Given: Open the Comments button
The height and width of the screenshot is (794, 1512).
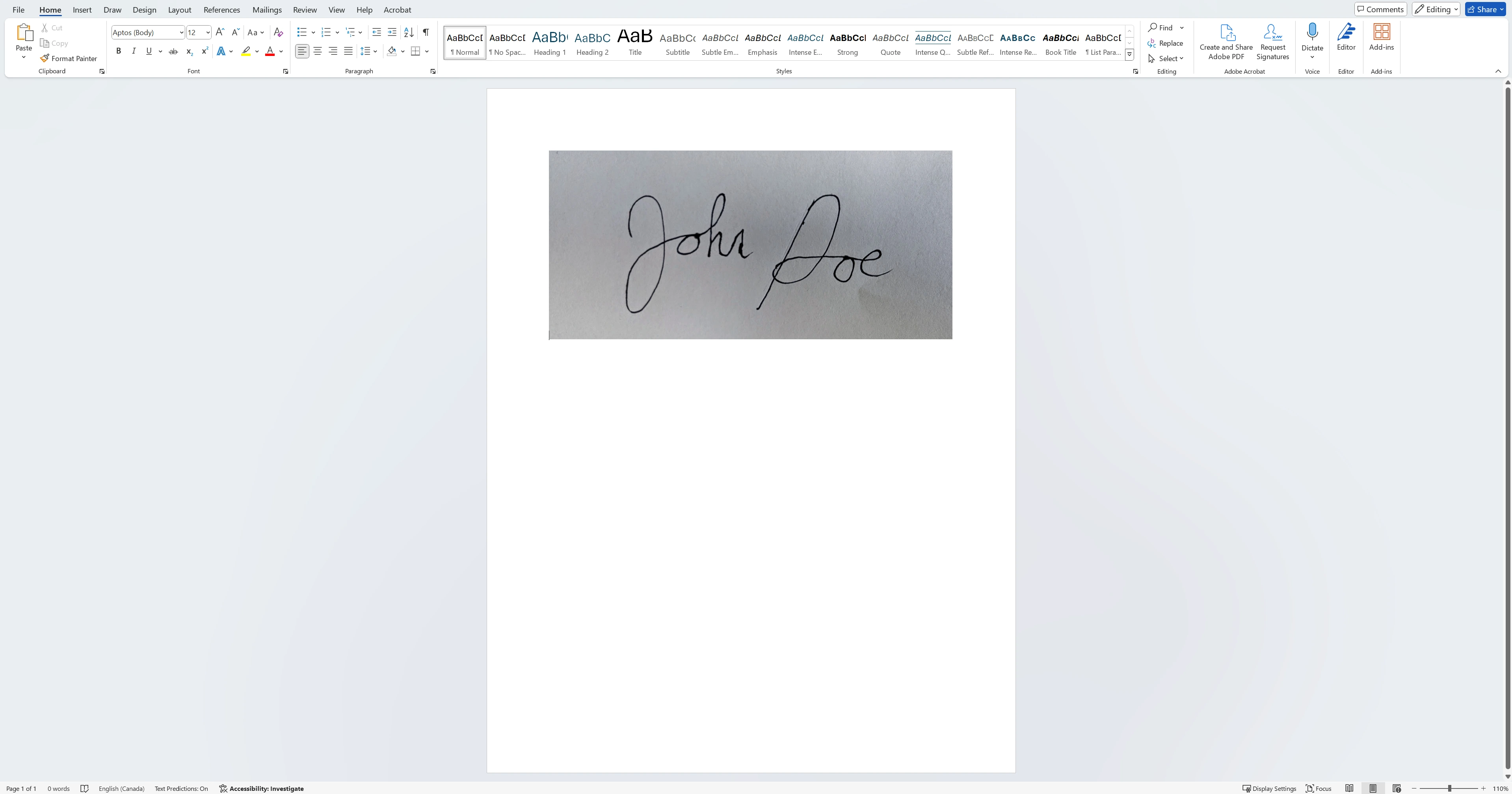Looking at the screenshot, I should pos(1380,9).
